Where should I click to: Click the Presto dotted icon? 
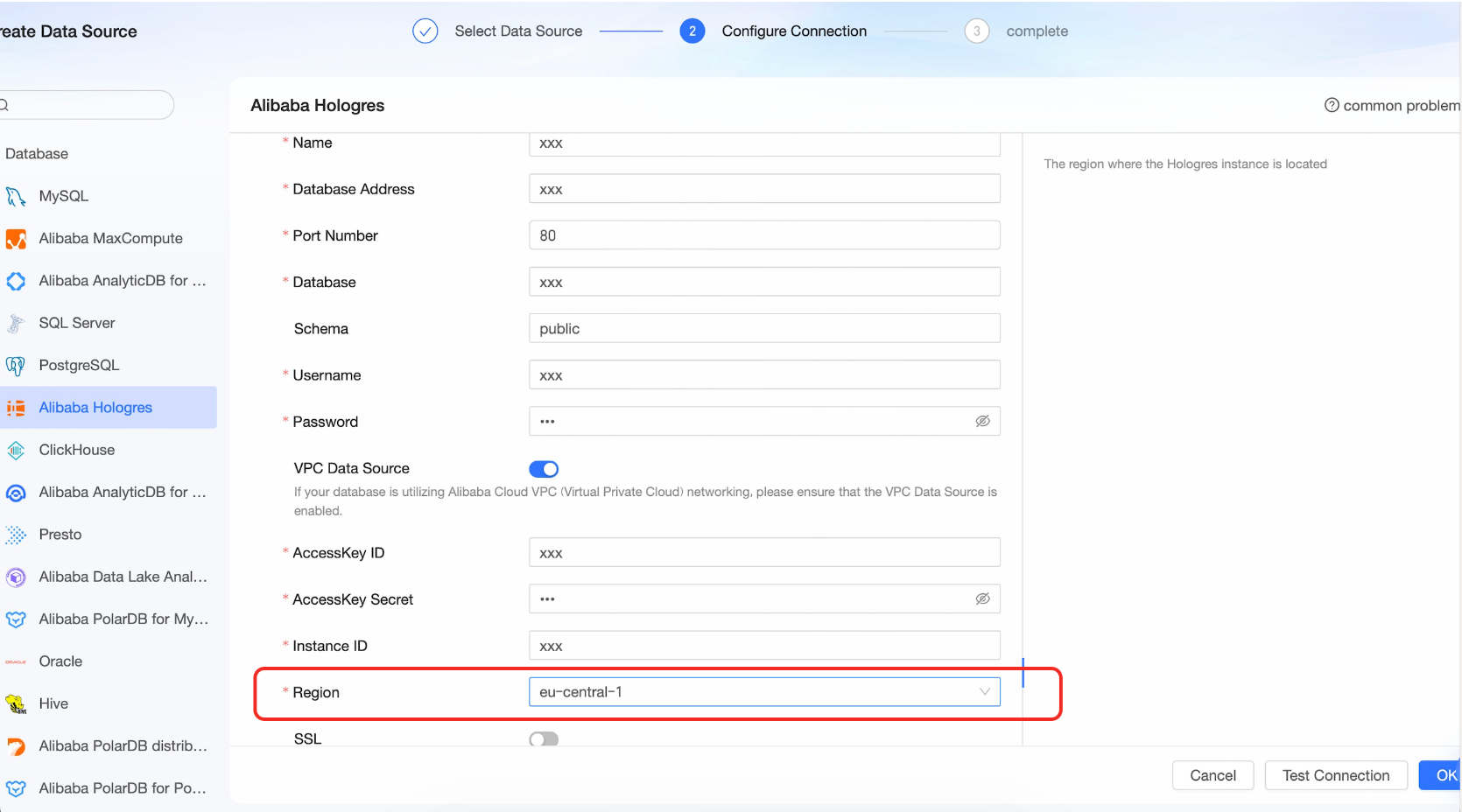tap(16, 535)
